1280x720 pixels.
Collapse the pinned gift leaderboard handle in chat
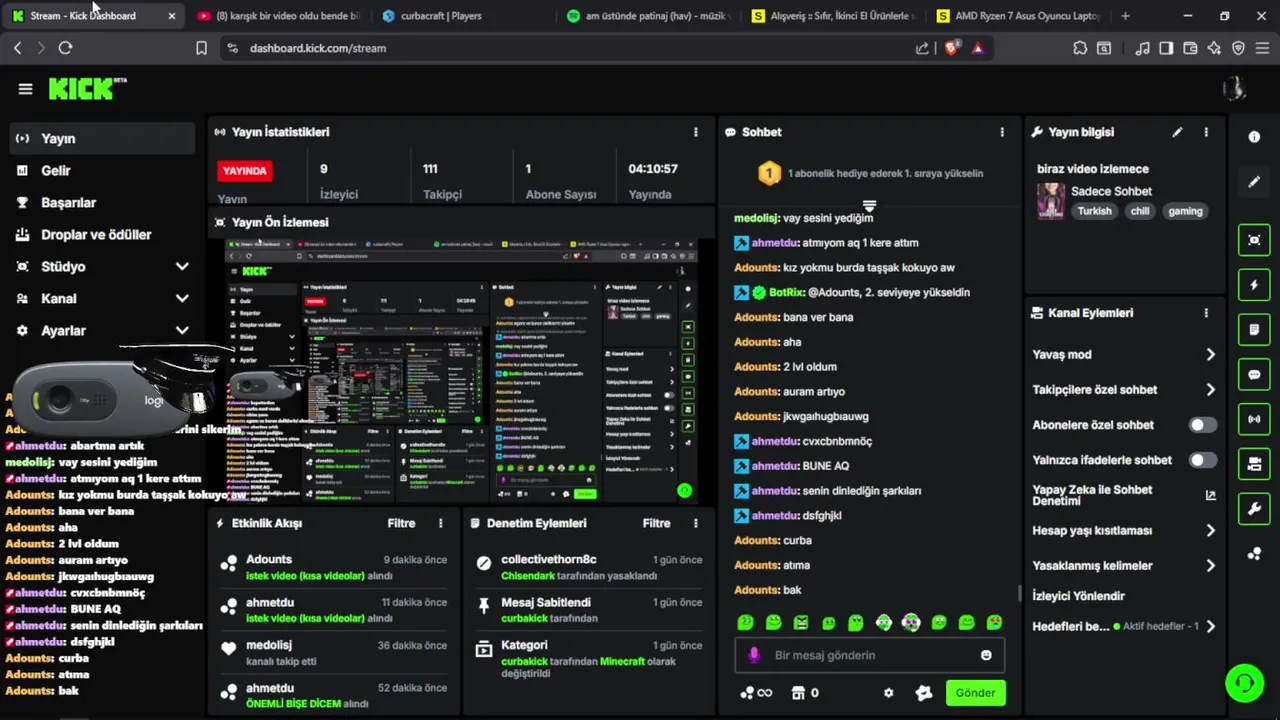pyautogui.click(x=869, y=206)
